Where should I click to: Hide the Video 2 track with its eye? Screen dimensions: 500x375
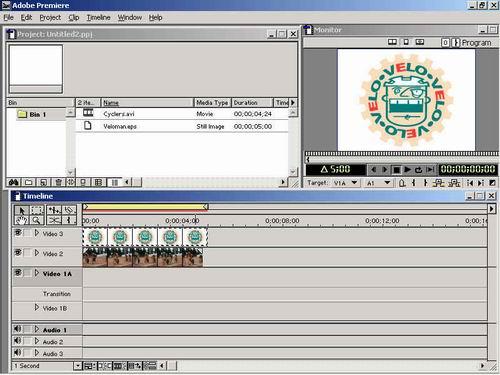(x=18, y=253)
